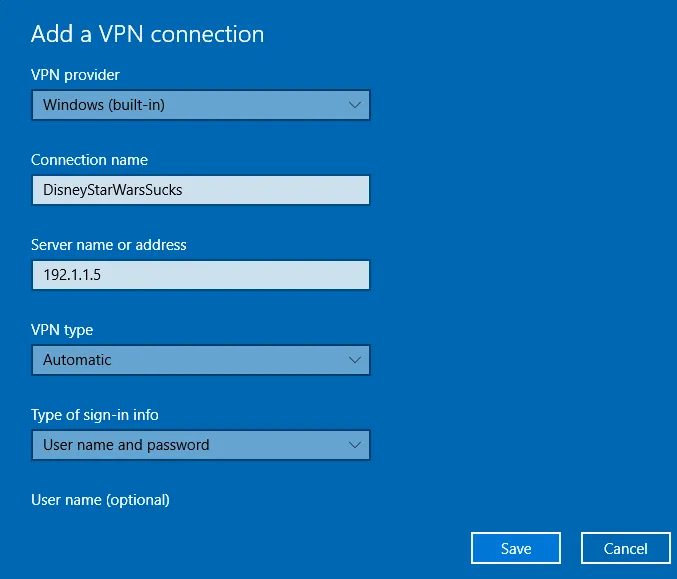Click the Add a VPN connection heading
677x579 pixels.
coord(147,34)
